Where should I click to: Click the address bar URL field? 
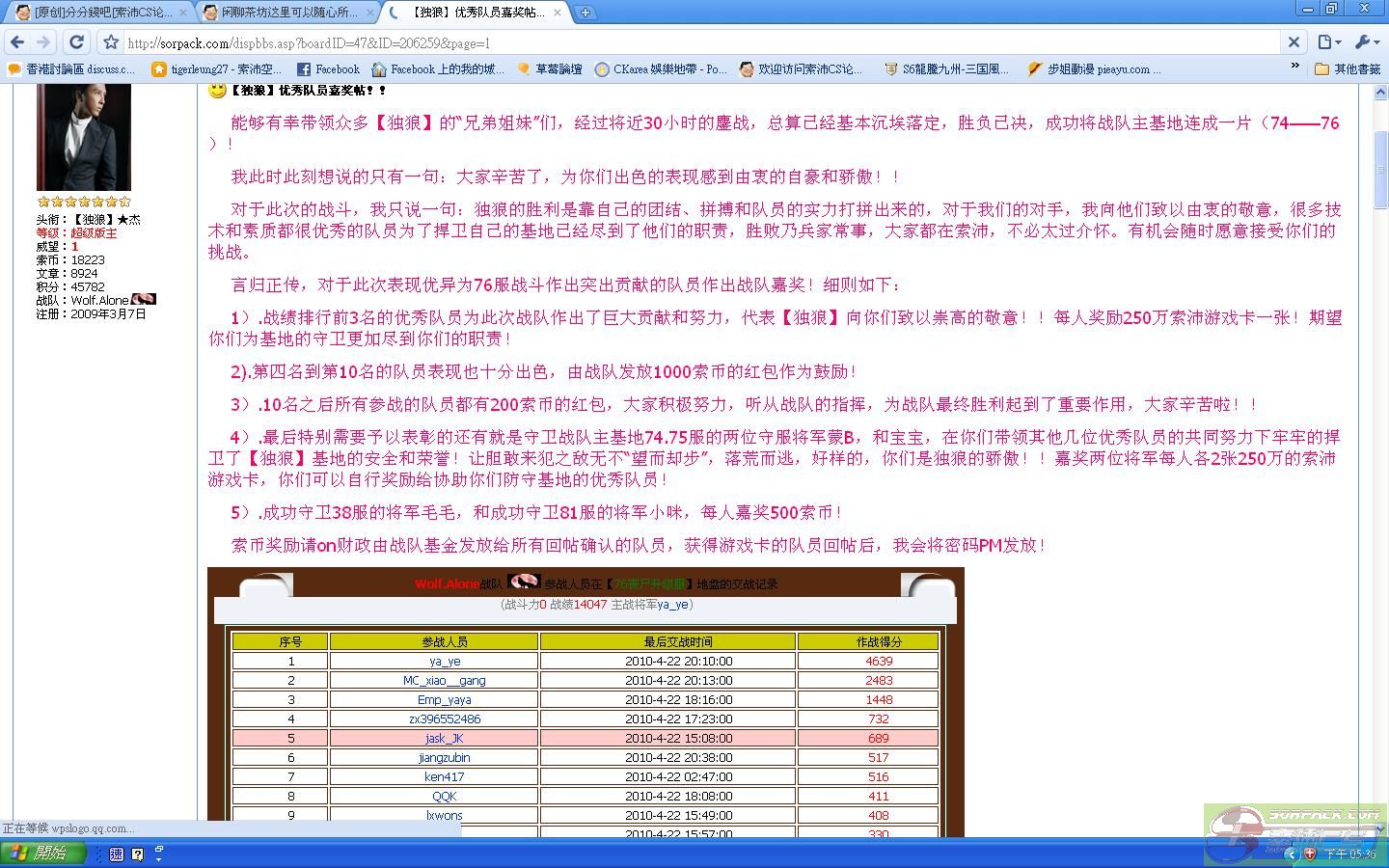tap(675, 42)
